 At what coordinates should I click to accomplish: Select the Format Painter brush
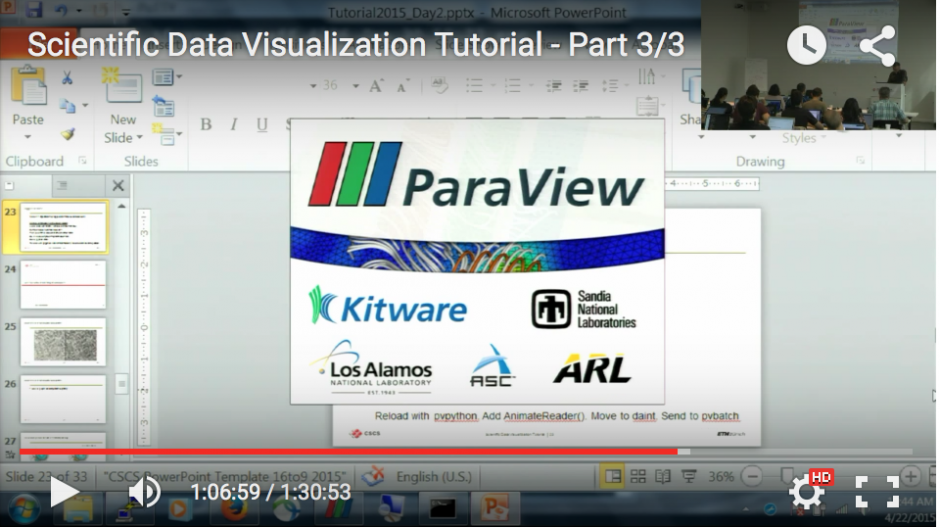coord(67,134)
